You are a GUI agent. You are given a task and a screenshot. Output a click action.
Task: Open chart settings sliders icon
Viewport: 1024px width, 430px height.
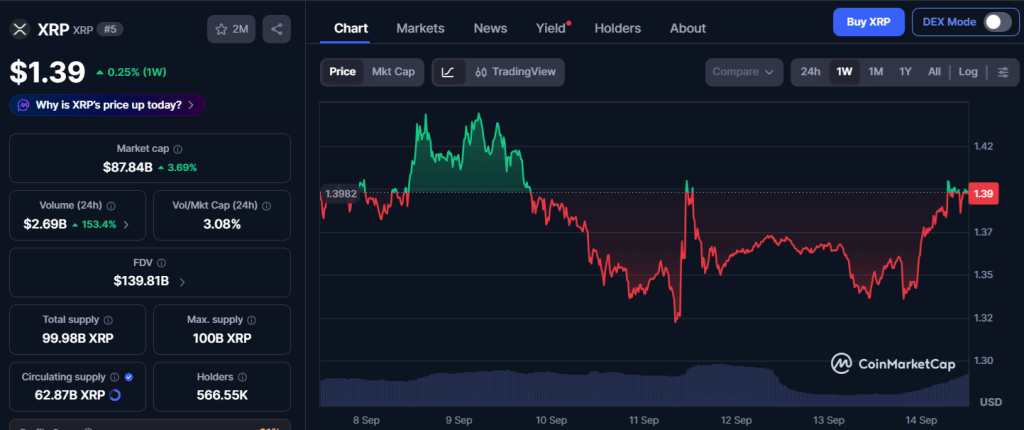coord(1003,72)
